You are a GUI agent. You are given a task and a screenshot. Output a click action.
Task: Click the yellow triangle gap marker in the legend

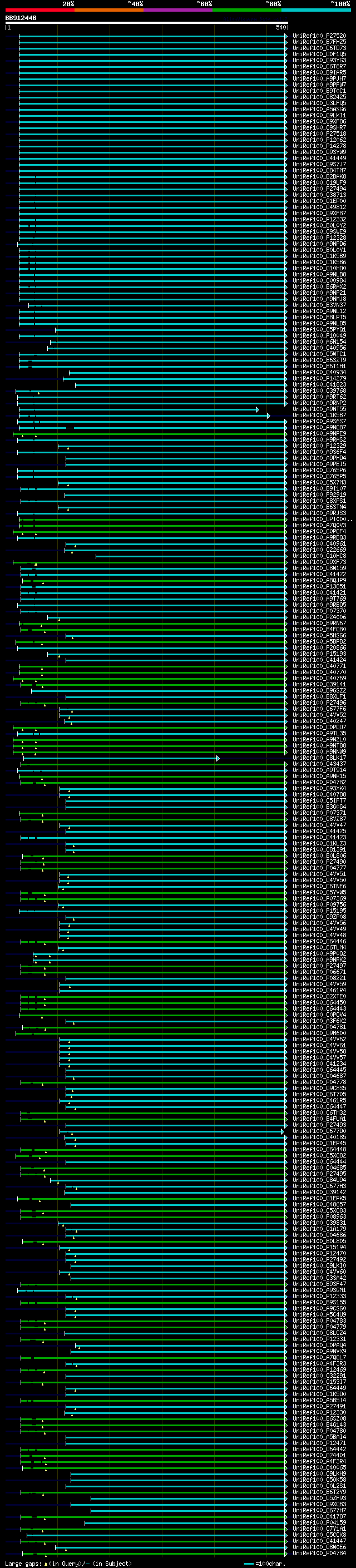(46, 1563)
